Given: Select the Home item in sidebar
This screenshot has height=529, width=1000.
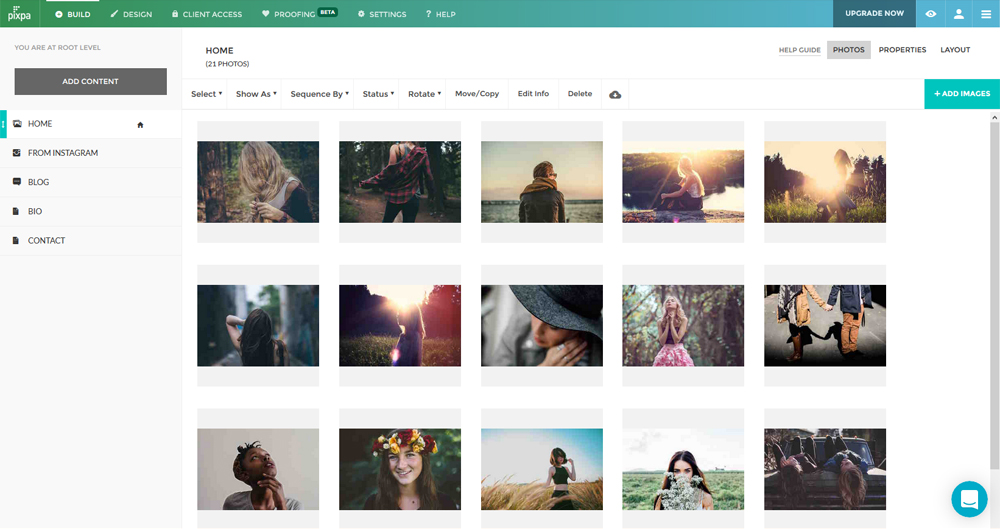Looking at the screenshot, I should 91,124.
